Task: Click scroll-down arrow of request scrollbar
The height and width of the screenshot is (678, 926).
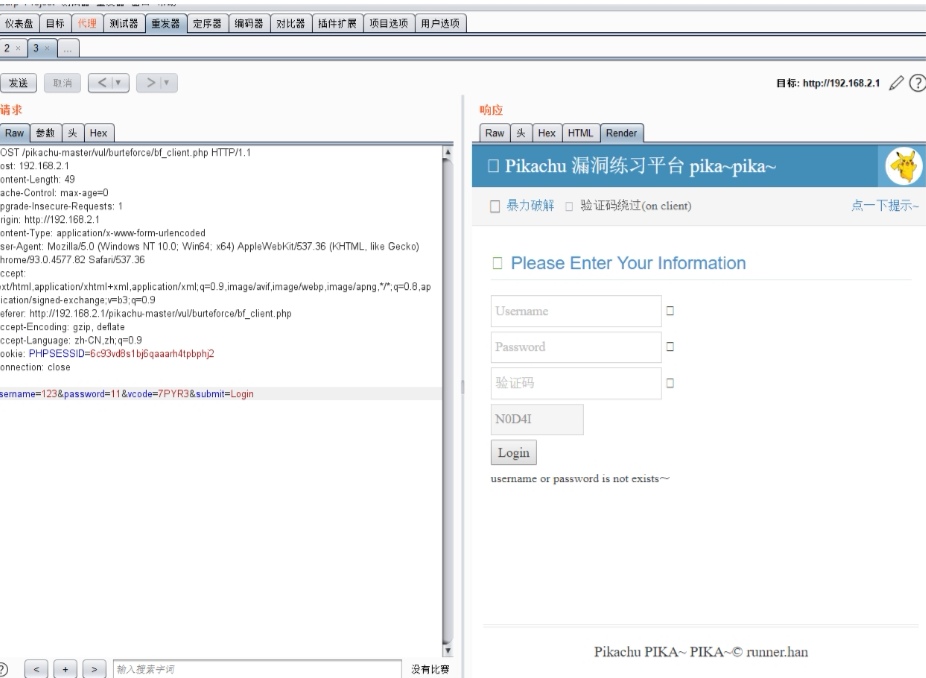Action: 448,651
